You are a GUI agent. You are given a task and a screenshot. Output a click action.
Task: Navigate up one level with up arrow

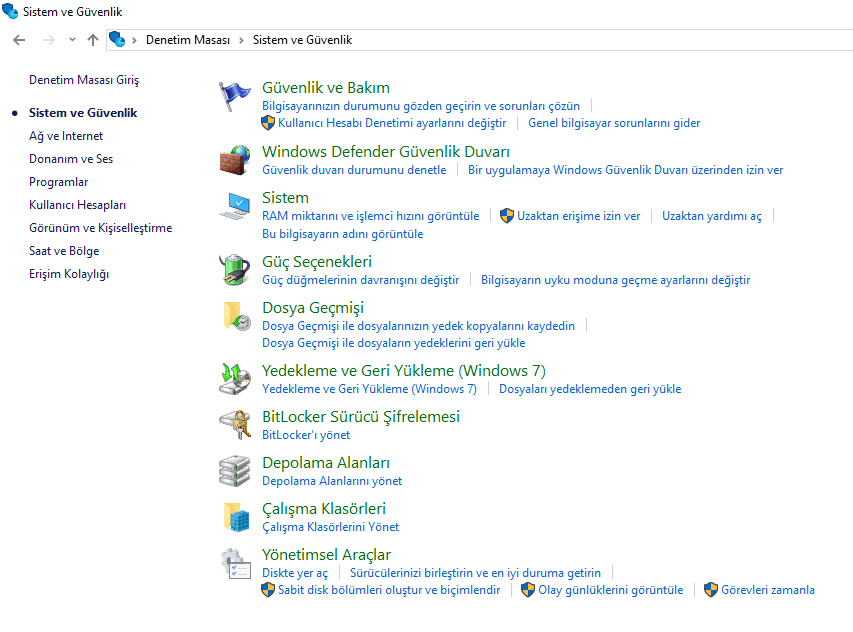coord(93,40)
